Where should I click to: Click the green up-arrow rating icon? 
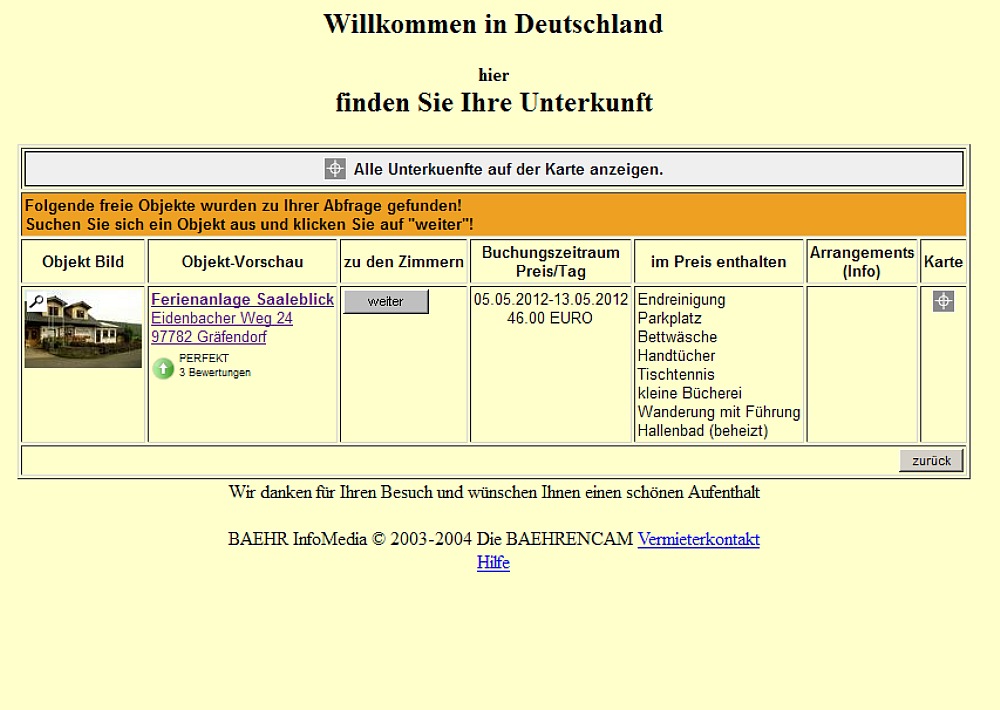[163, 368]
